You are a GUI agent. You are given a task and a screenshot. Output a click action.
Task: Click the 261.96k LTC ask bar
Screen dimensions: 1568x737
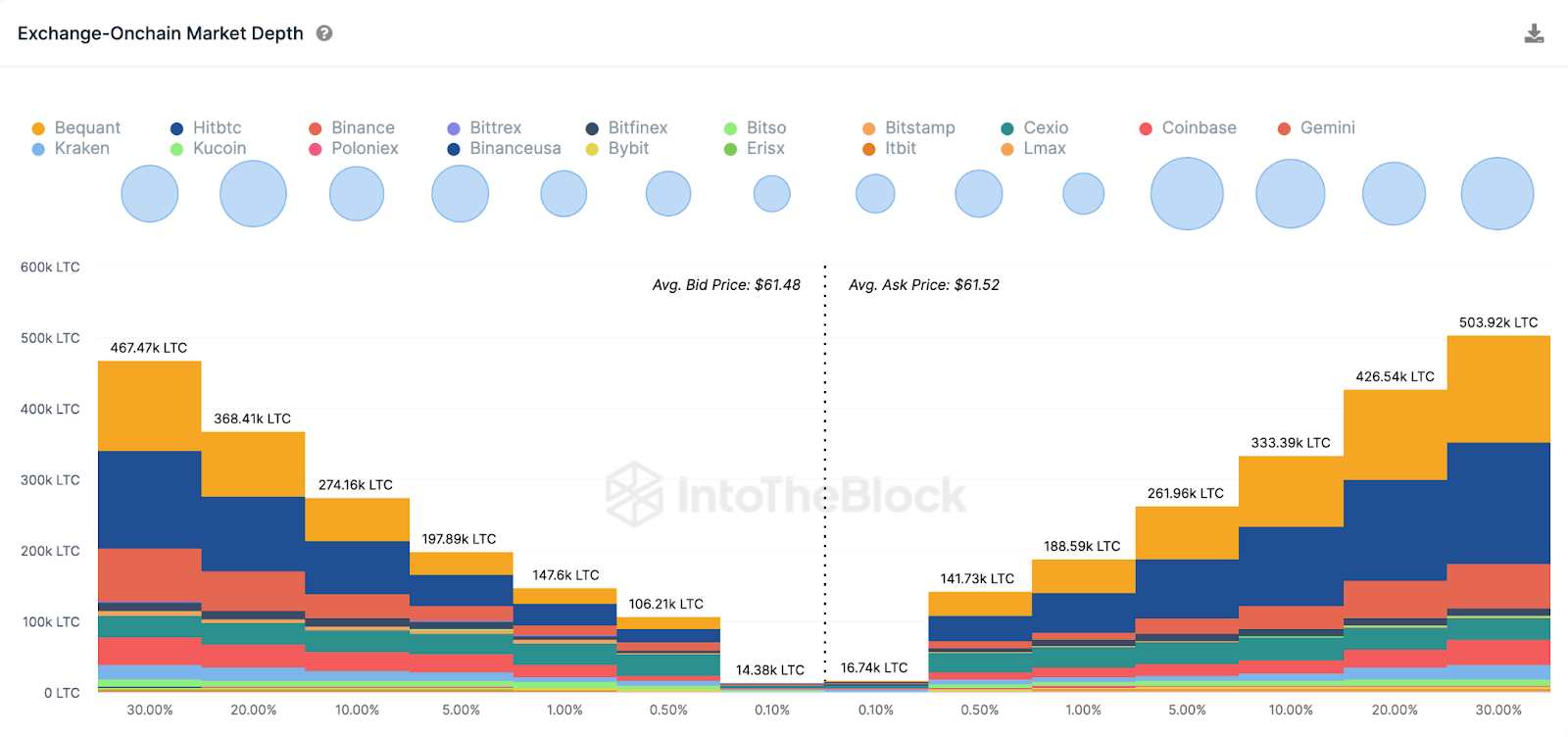(1187, 598)
